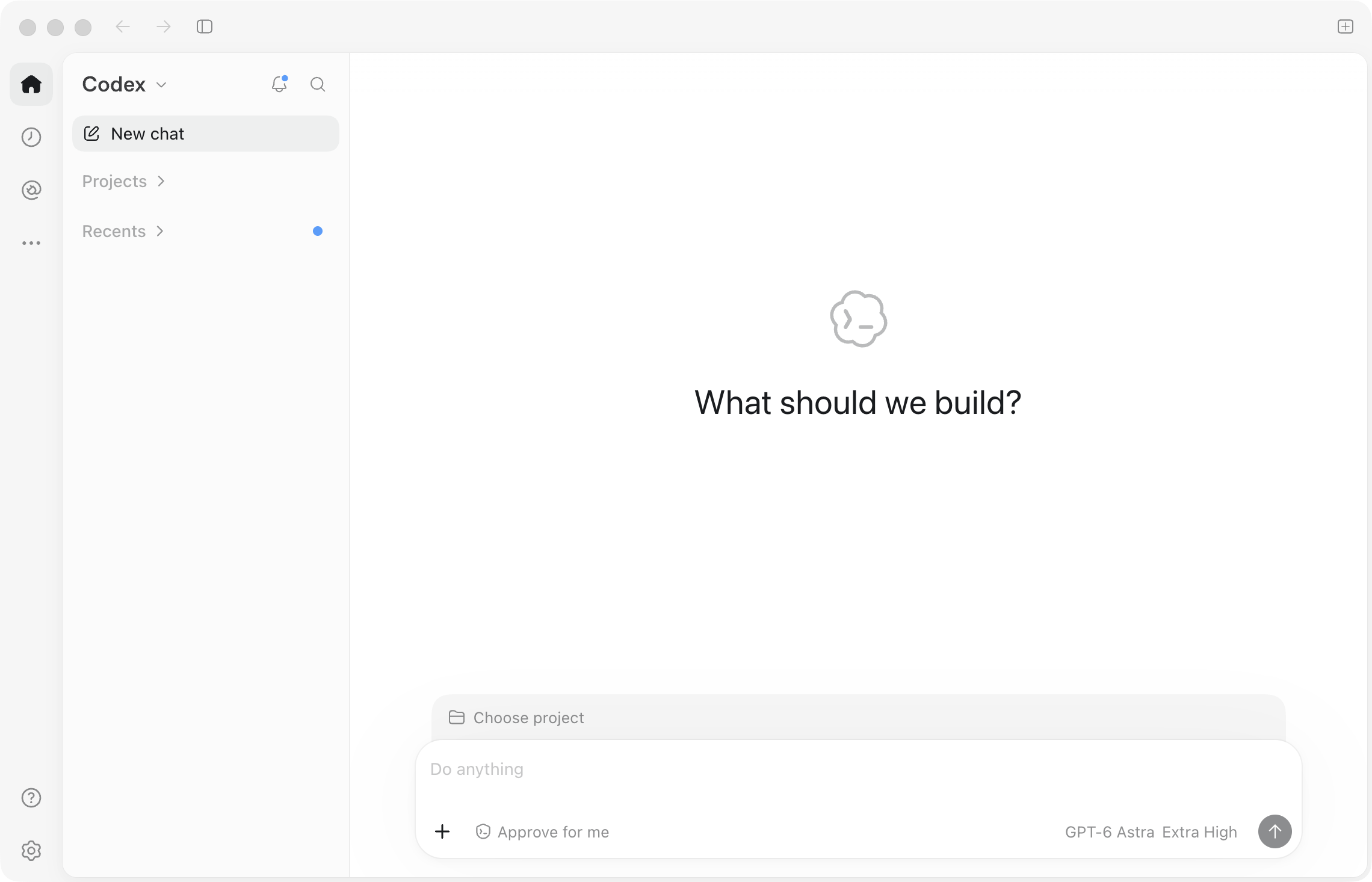Change the Extra High reasoning level
The height and width of the screenshot is (882, 1372).
click(1200, 832)
